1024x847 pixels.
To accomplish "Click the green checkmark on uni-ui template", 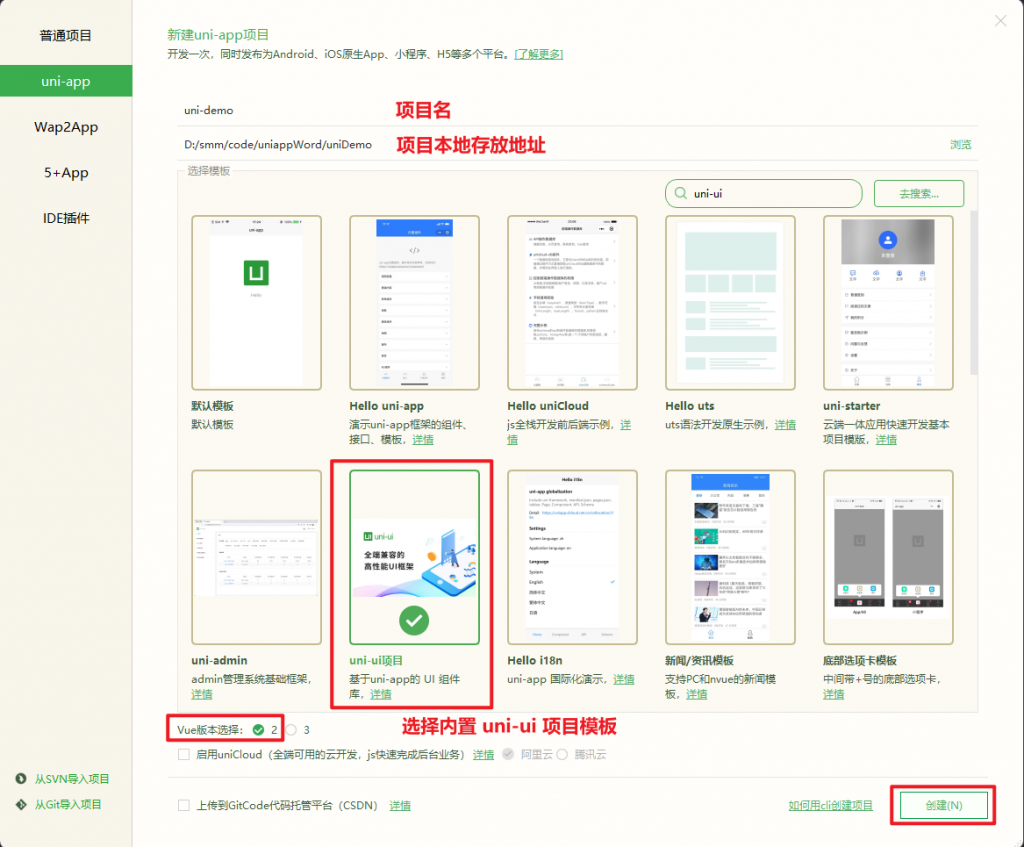I will 414,620.
